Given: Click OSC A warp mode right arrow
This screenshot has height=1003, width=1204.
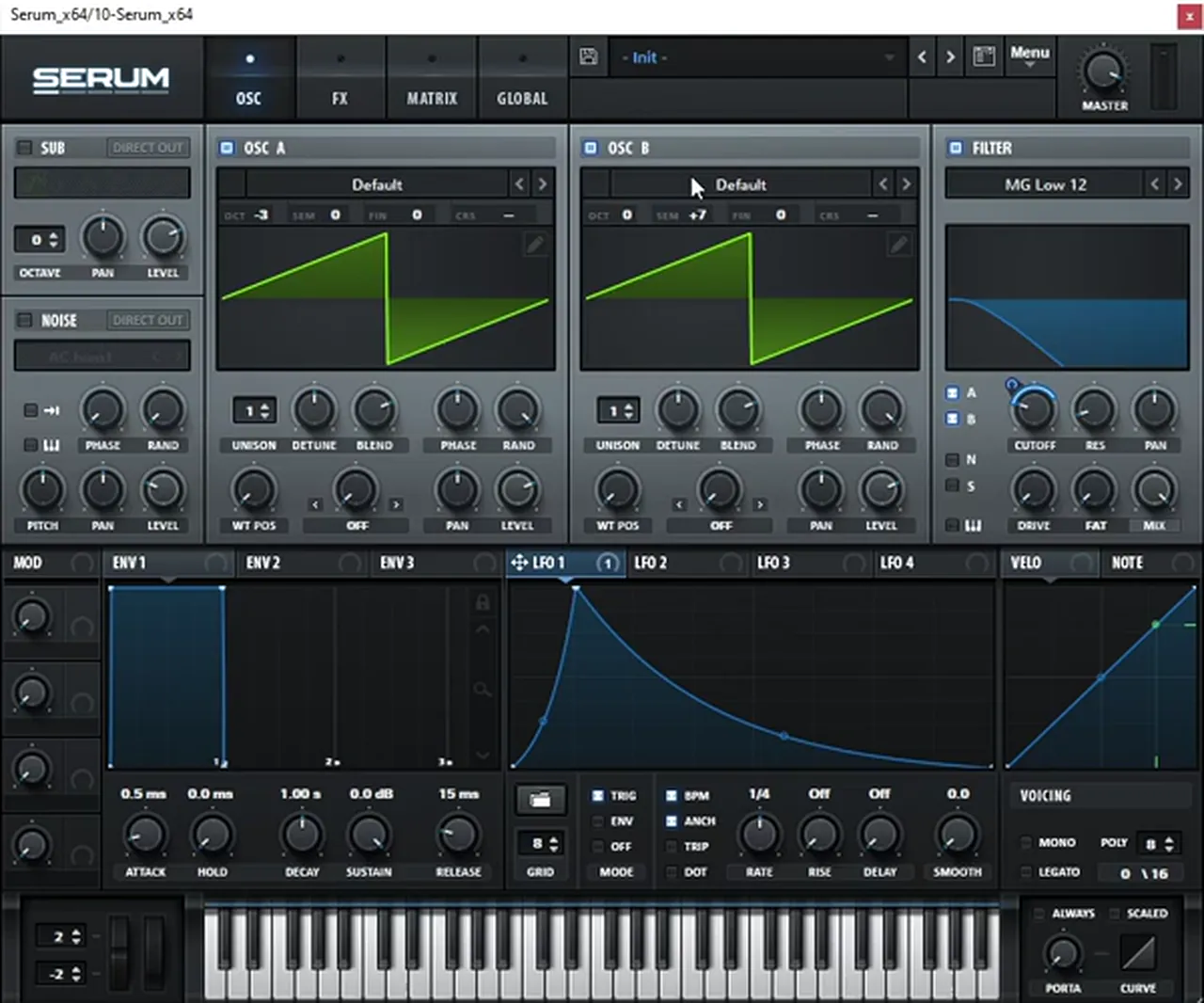Looking at the screenshot, I should point(396,505).
